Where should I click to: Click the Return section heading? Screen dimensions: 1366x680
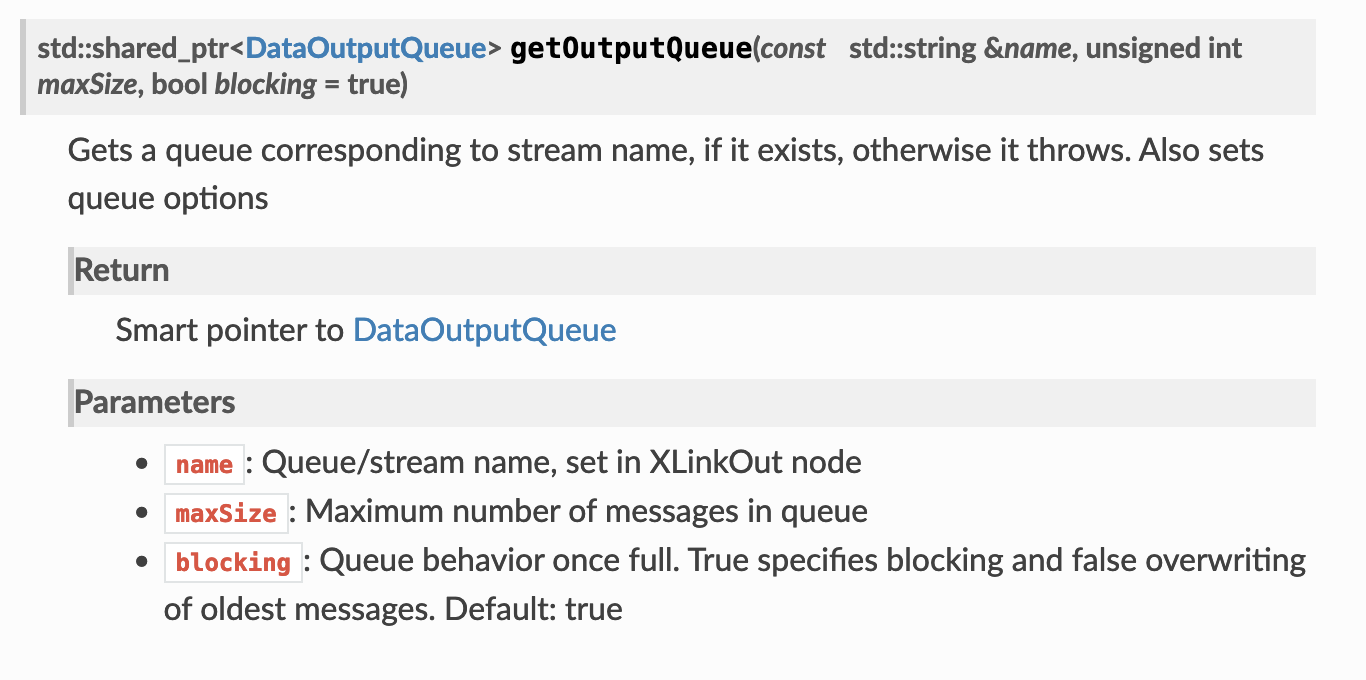tap(122, 270)
